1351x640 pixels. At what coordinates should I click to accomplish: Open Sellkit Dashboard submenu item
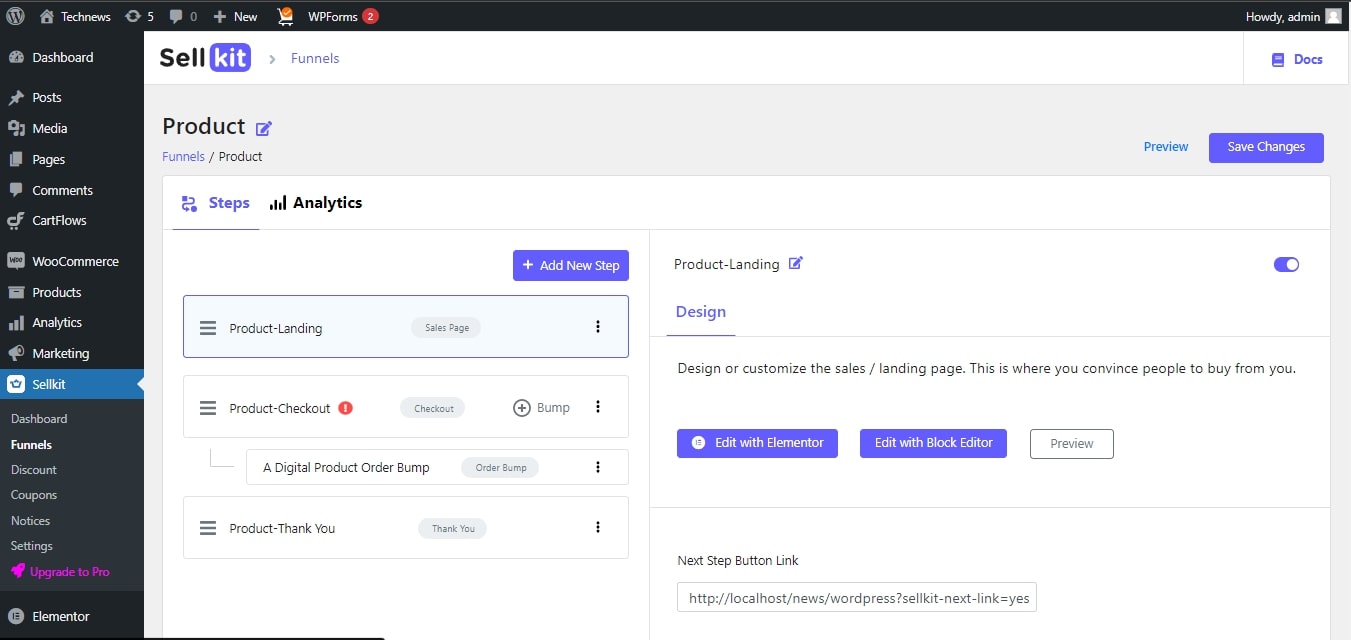pyautogui.click(x=39, y=419)
